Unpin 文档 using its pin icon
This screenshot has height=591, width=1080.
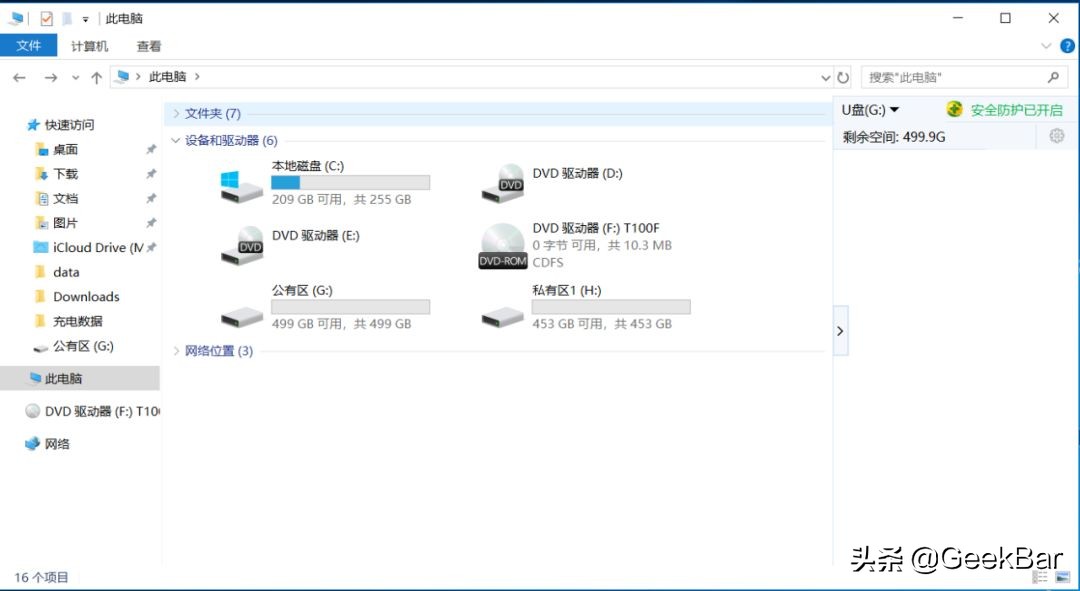tap(151, 199)
